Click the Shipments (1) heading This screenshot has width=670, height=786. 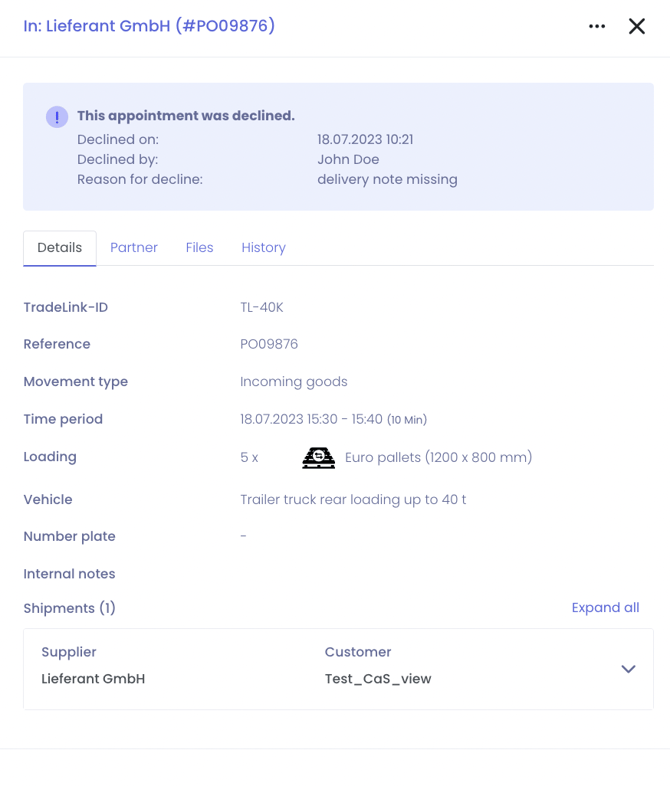(x=70, y=608)
